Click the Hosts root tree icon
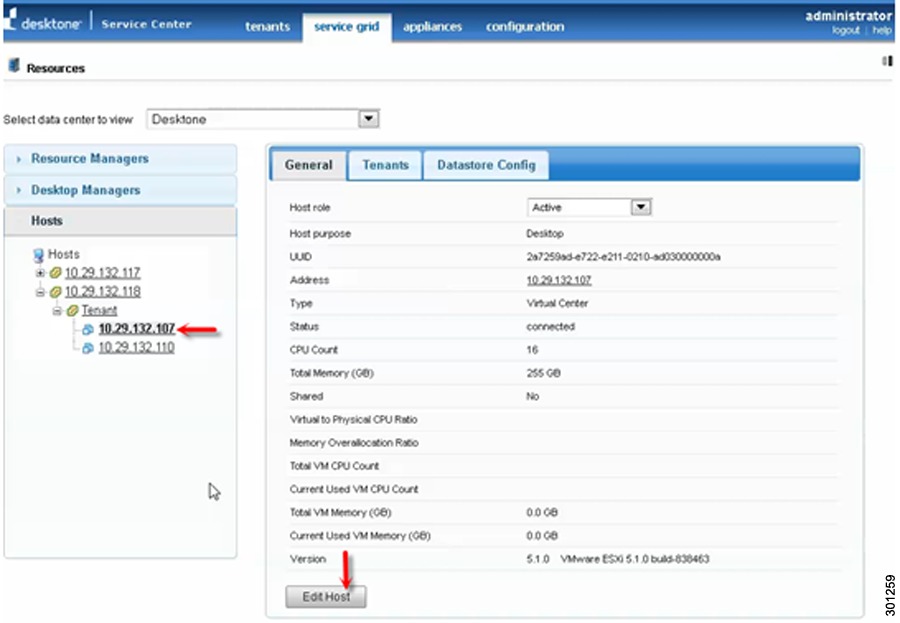Viewport: 900px width, 623px height. (x=38, y=255)
